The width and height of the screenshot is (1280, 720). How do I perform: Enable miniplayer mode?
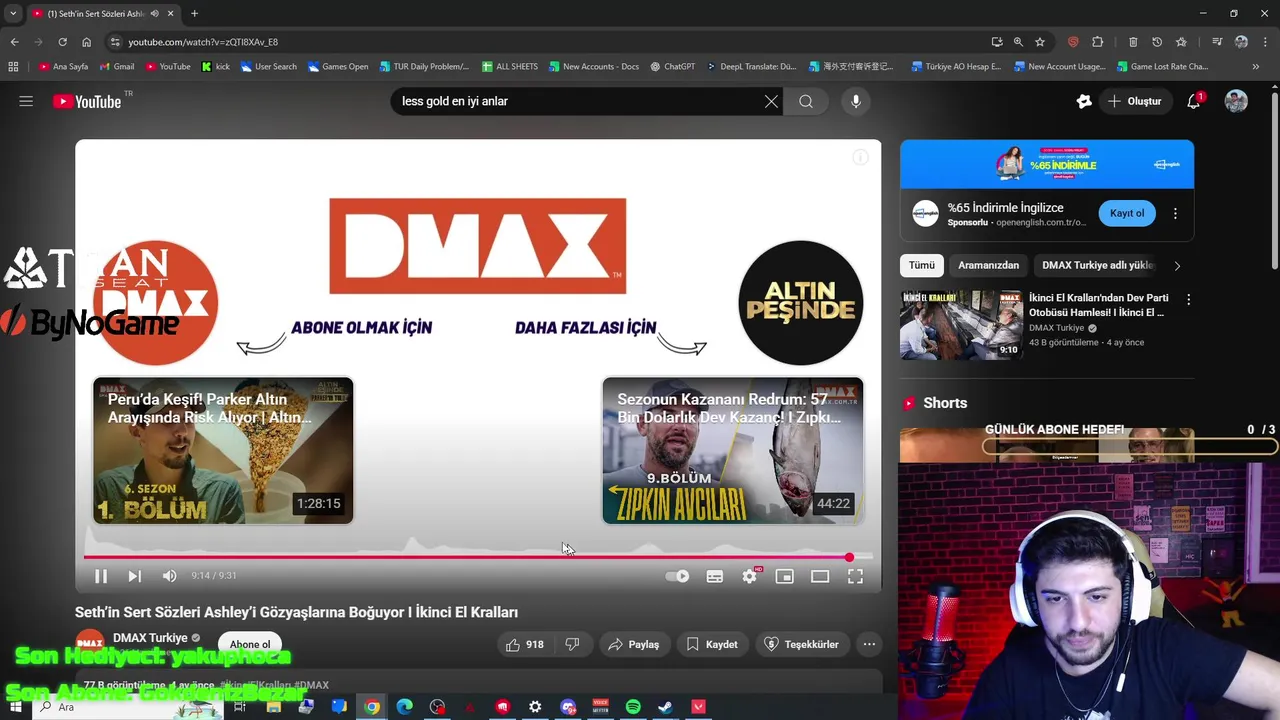(x=785, y=576)
